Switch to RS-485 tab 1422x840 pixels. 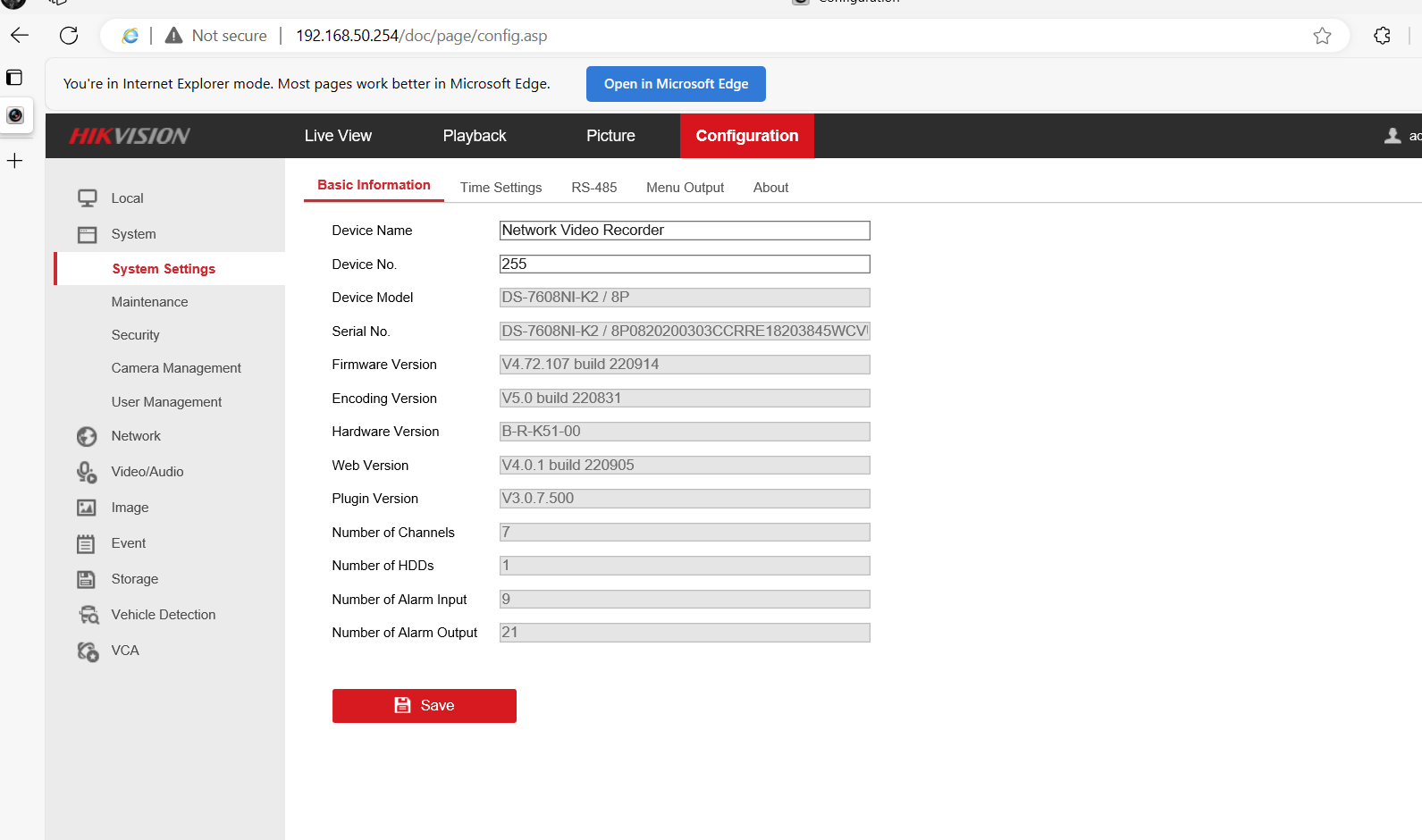point(594,188)
